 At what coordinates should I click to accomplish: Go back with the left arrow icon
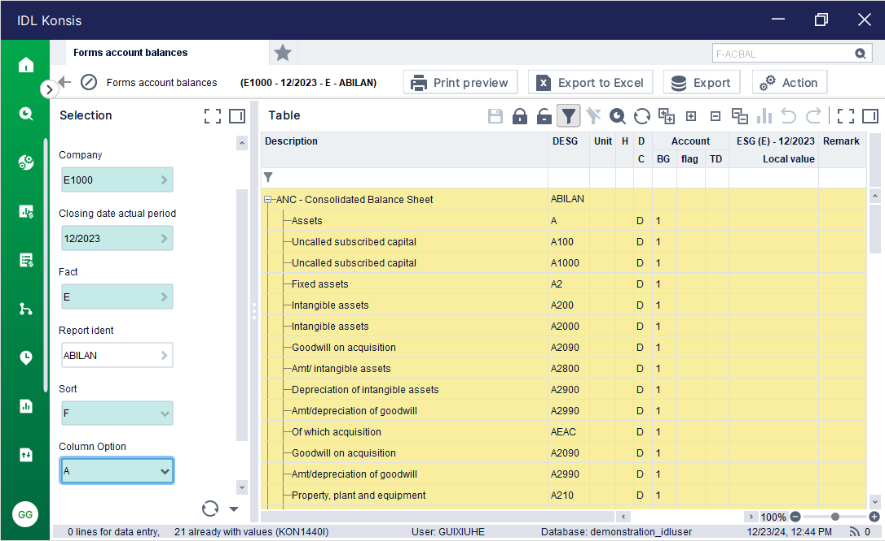[65, 82]
